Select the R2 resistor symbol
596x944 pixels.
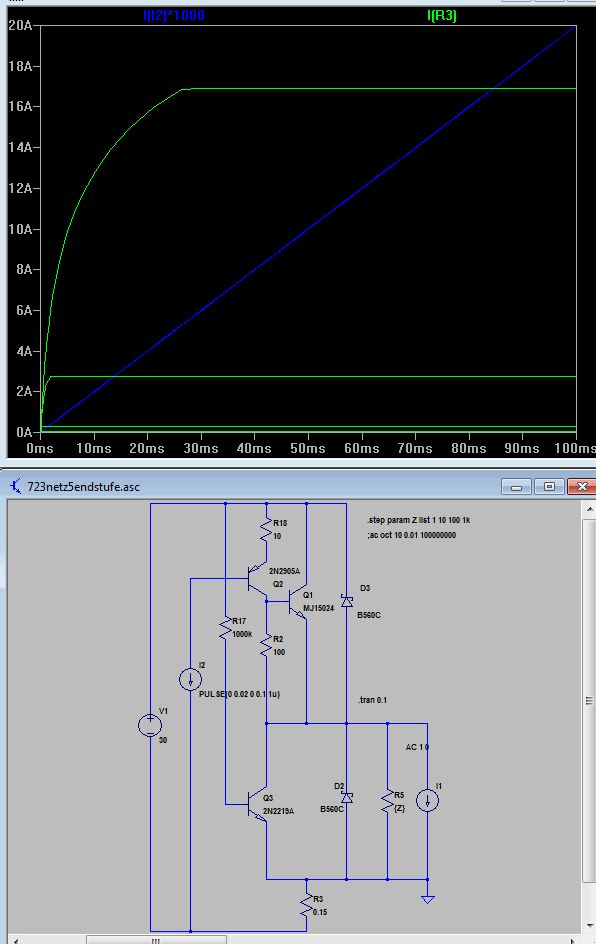pyautogui.click(x=266, y=645)
